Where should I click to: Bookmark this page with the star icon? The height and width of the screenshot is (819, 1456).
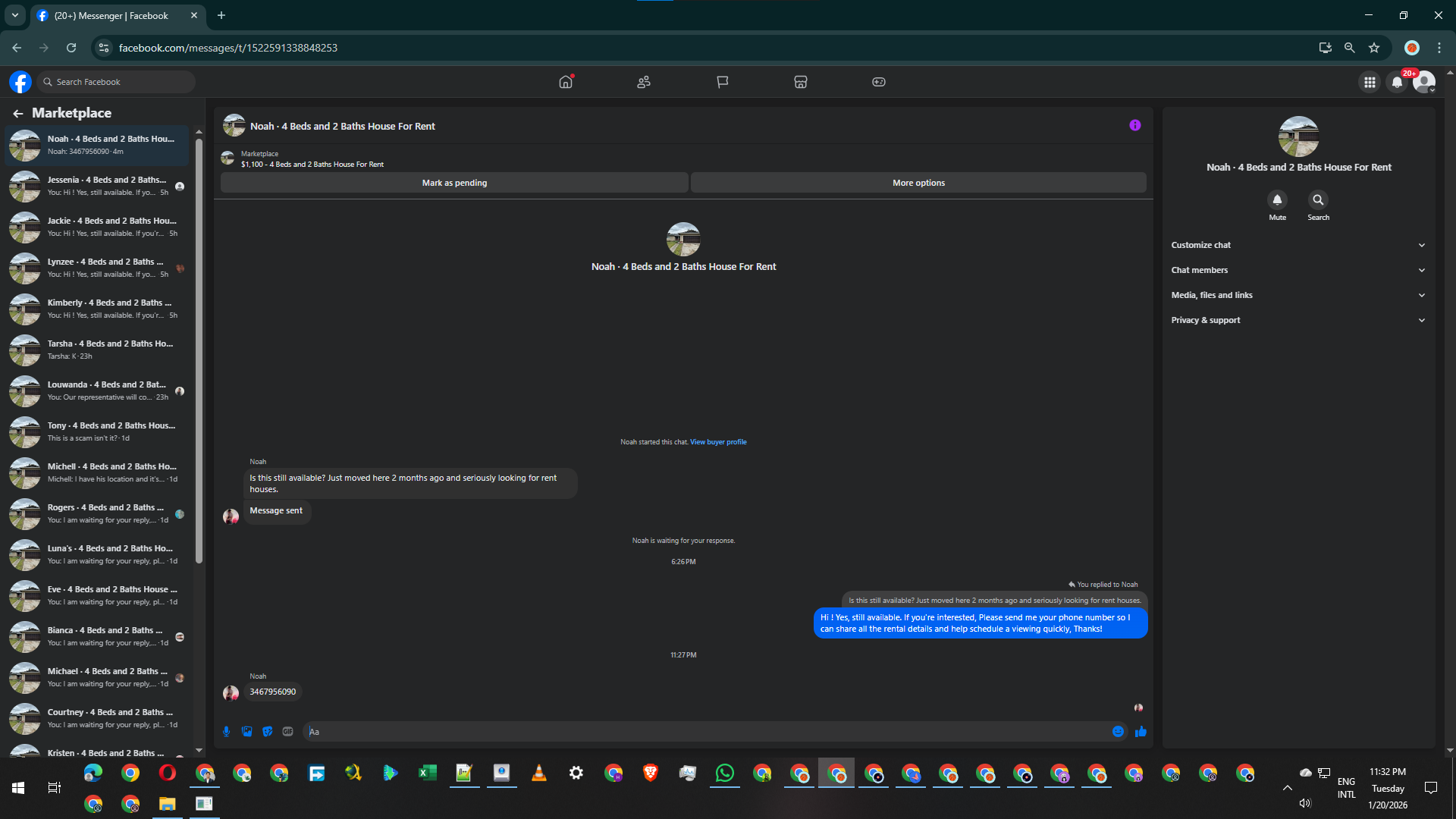coord(1374,48)
